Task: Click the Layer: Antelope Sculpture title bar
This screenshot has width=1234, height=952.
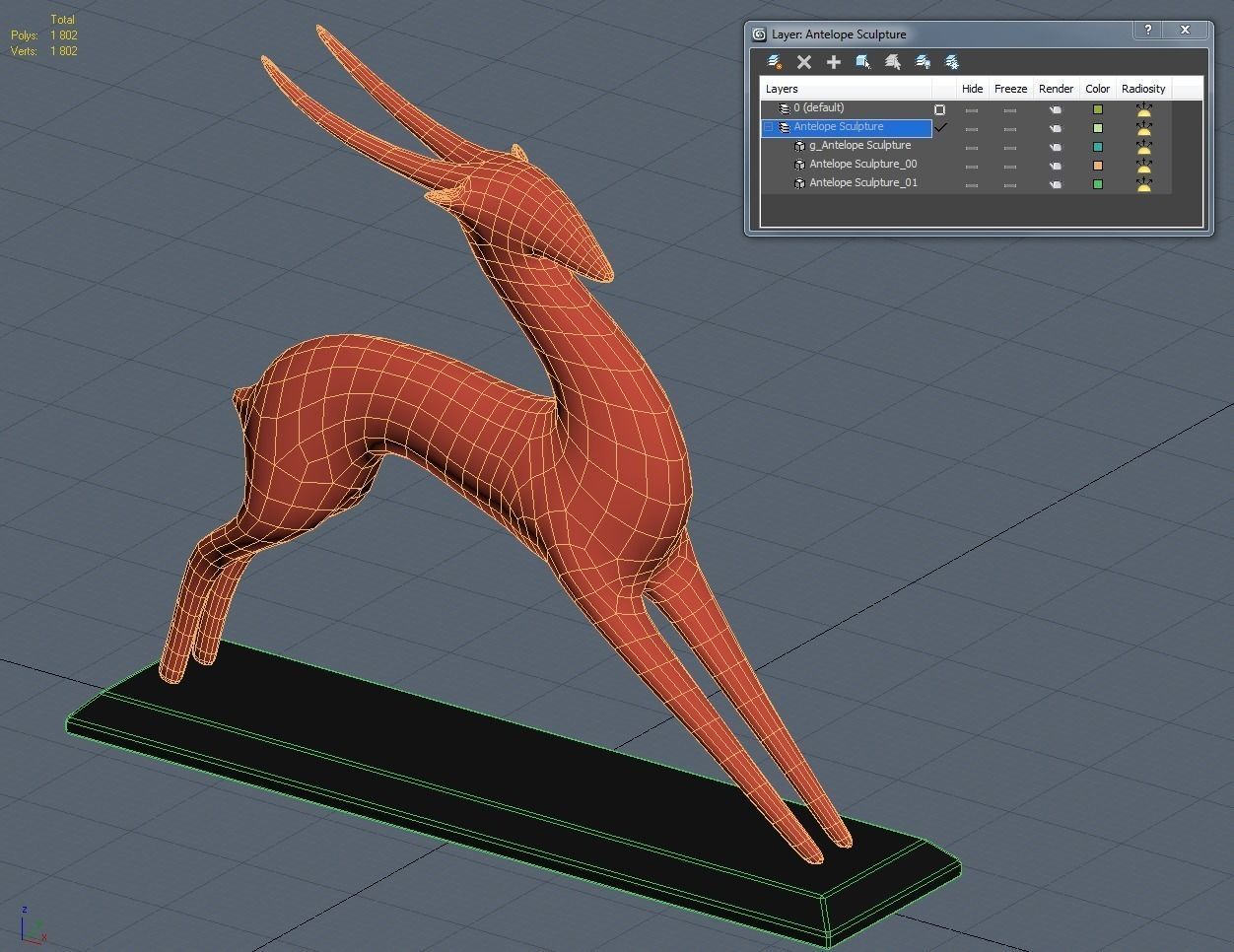Action: tap(941, 34)
